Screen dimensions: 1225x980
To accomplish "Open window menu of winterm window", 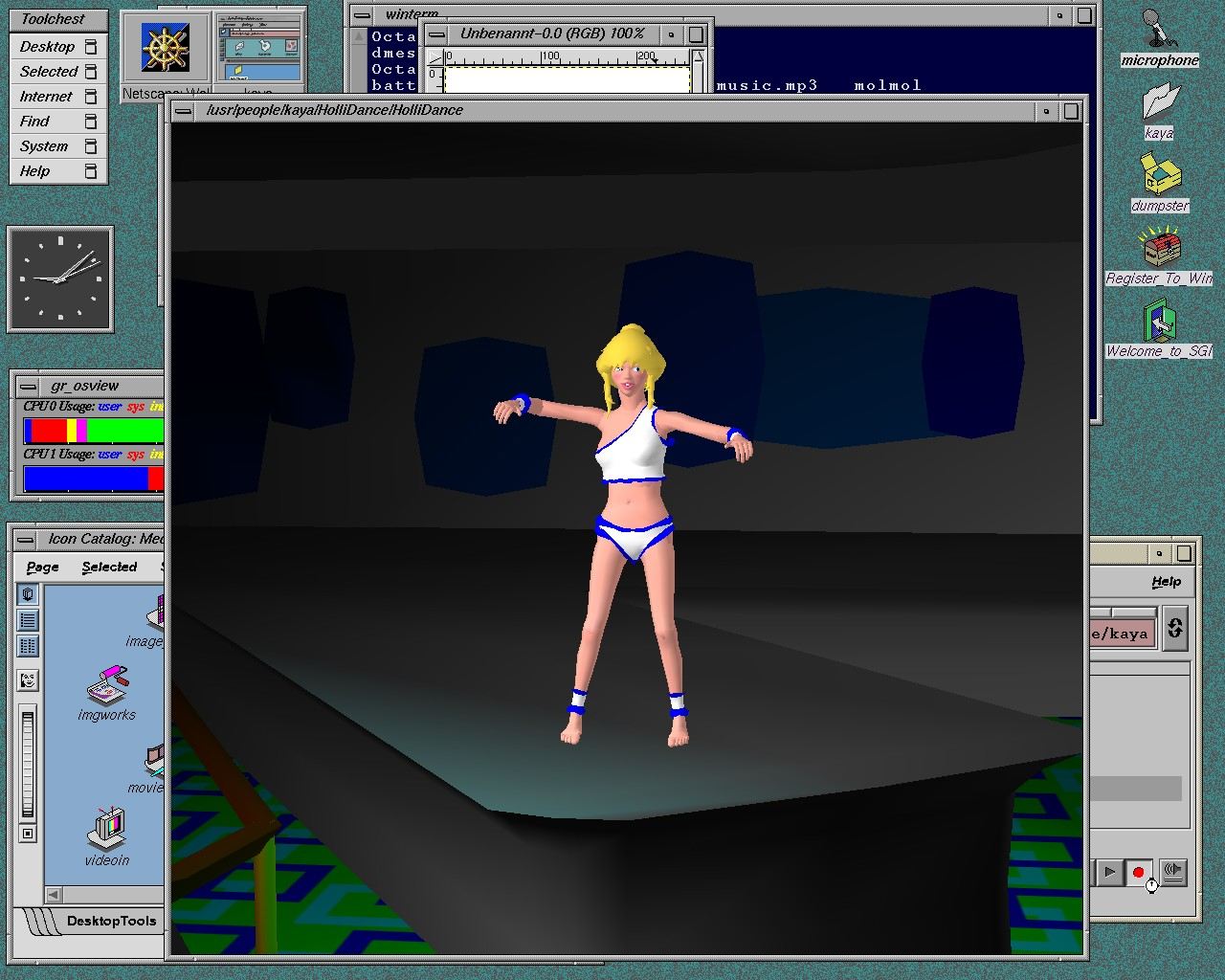I will [362, 14].
